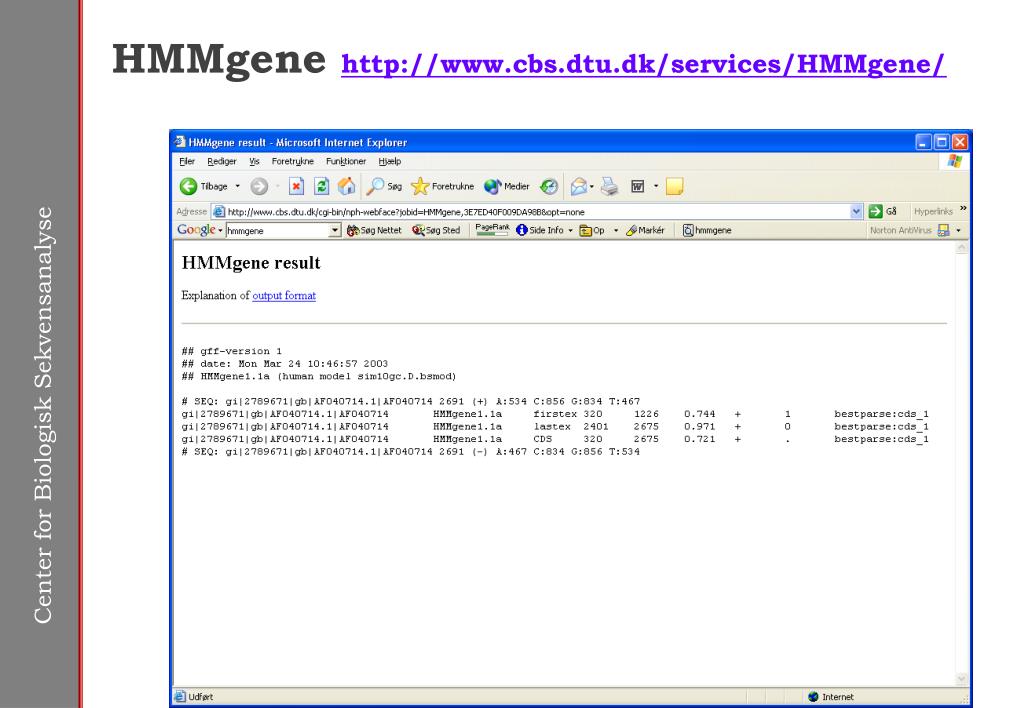Open the Funktioner menu
Viewport: 1023px width, 708px height.
[346, 161]
